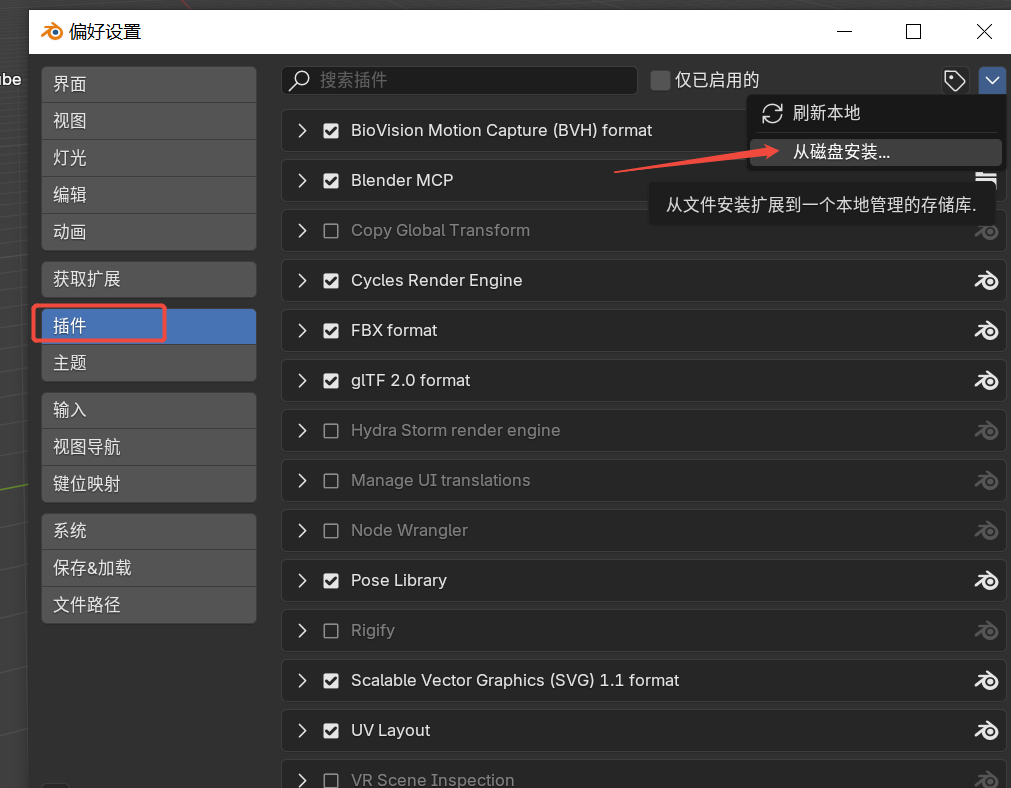This screenshot has width=1011, height=788.
Task: Expand Cycles Render Engine details
Action: (302, 281)
